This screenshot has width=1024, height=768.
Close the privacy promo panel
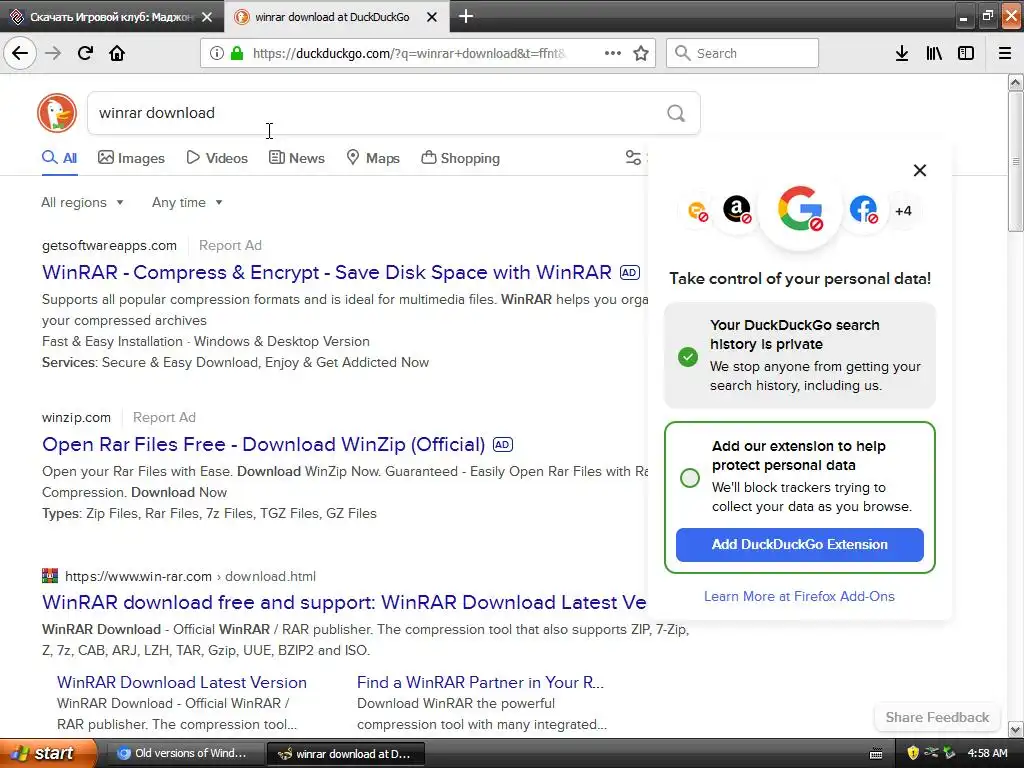click(x=920, y=170)
